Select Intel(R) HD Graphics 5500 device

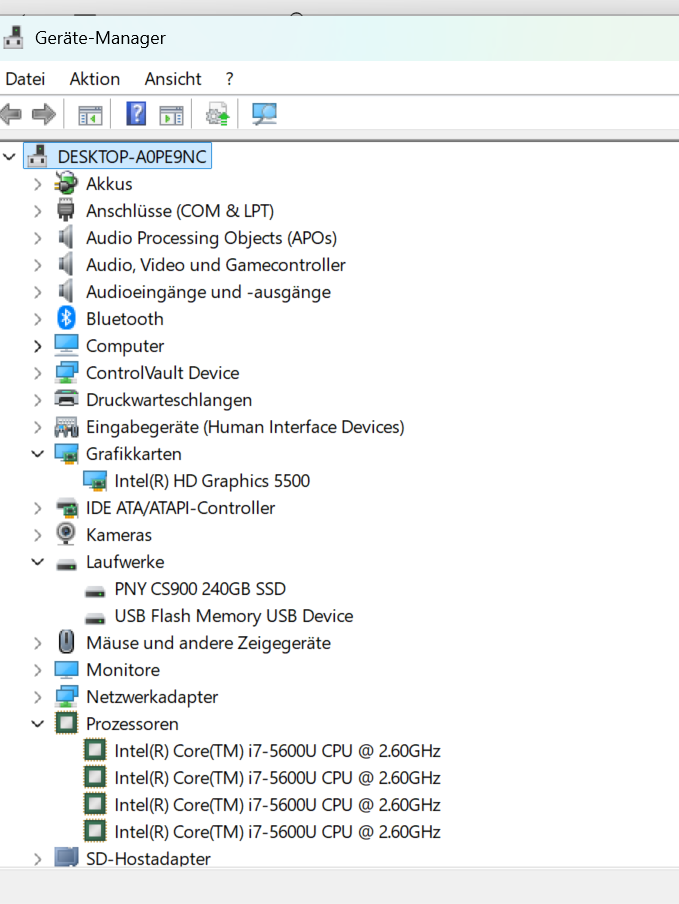click(212, 481)
